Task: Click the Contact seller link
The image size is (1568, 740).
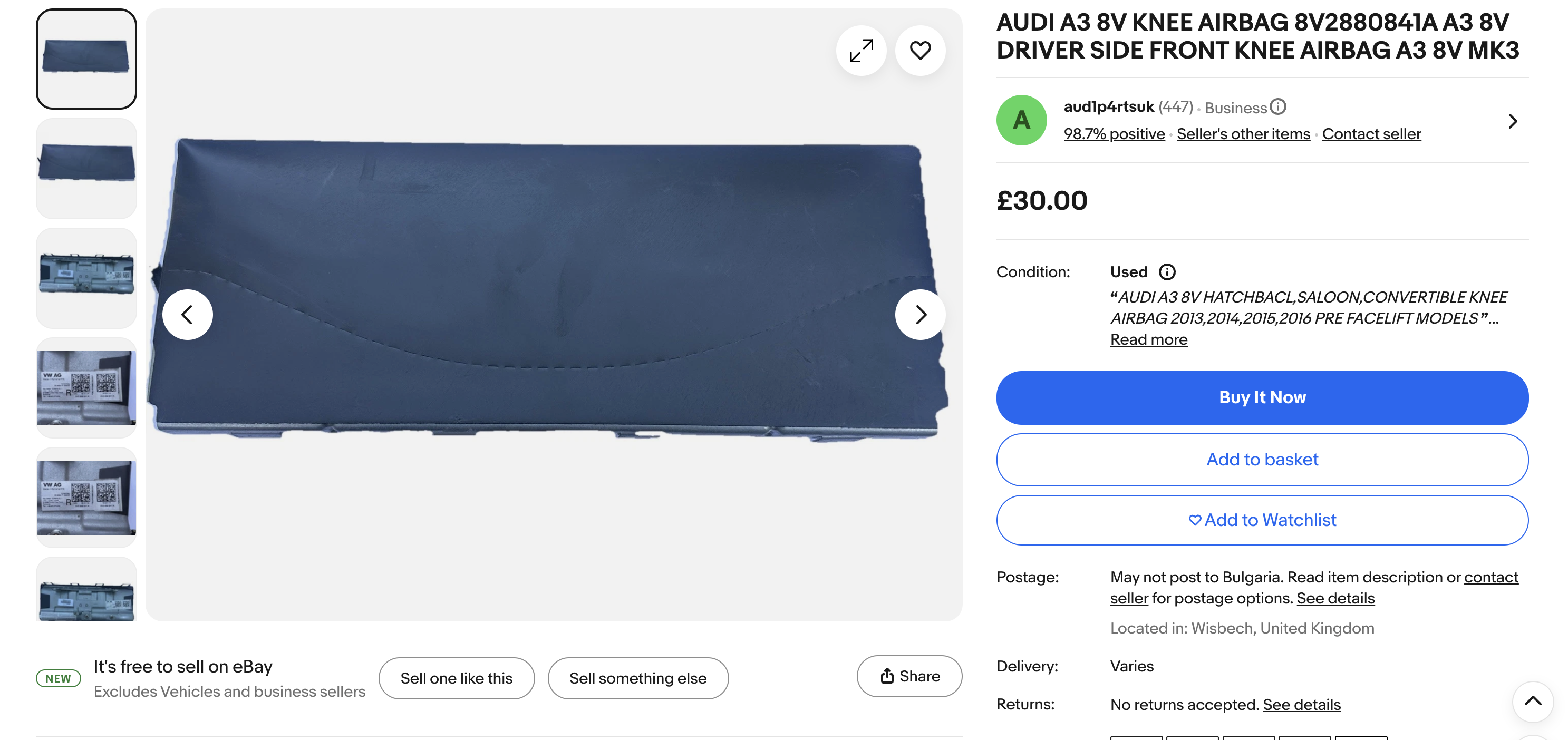Action: (1371, 134)
